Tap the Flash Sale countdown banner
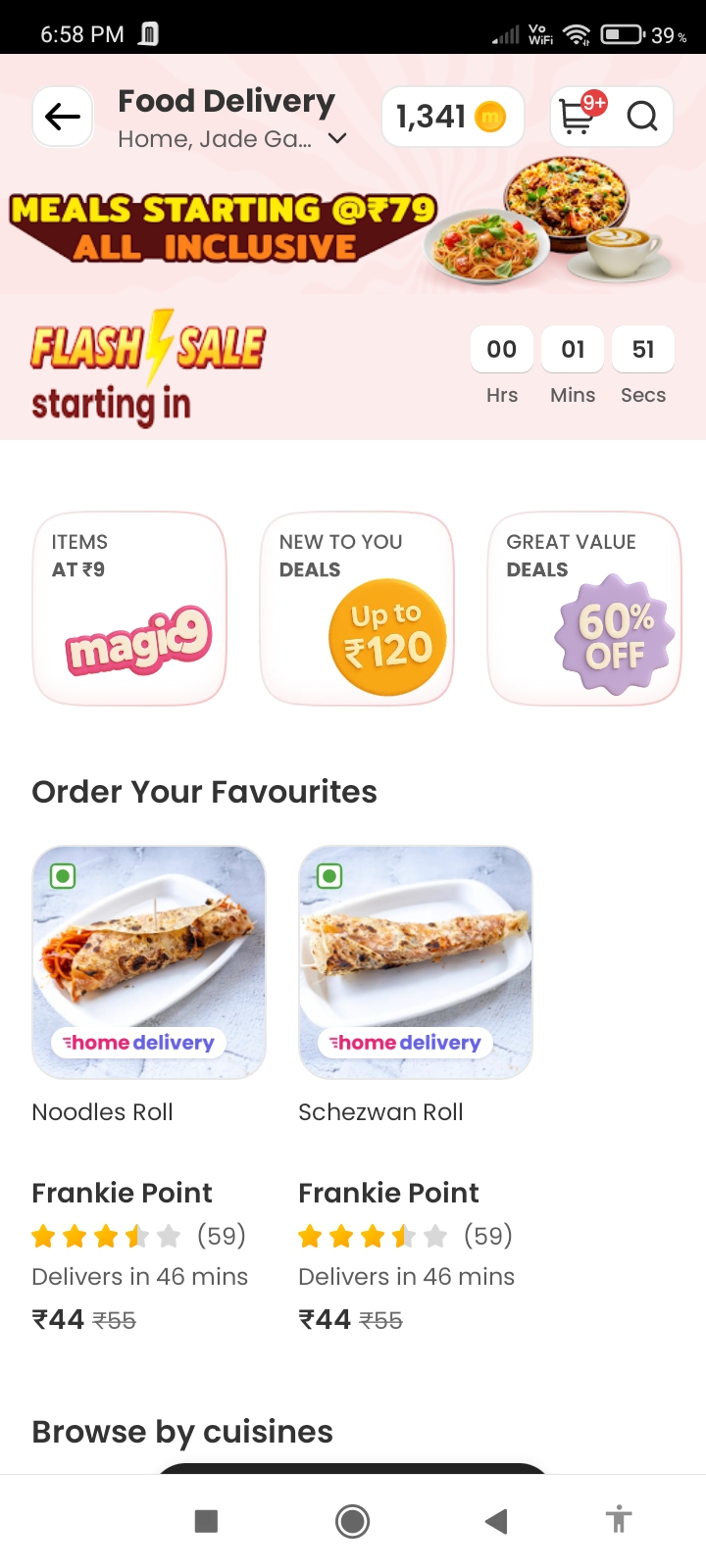Image resolution: width=706 pixels, height=1568 pixels. coord(353,367)
